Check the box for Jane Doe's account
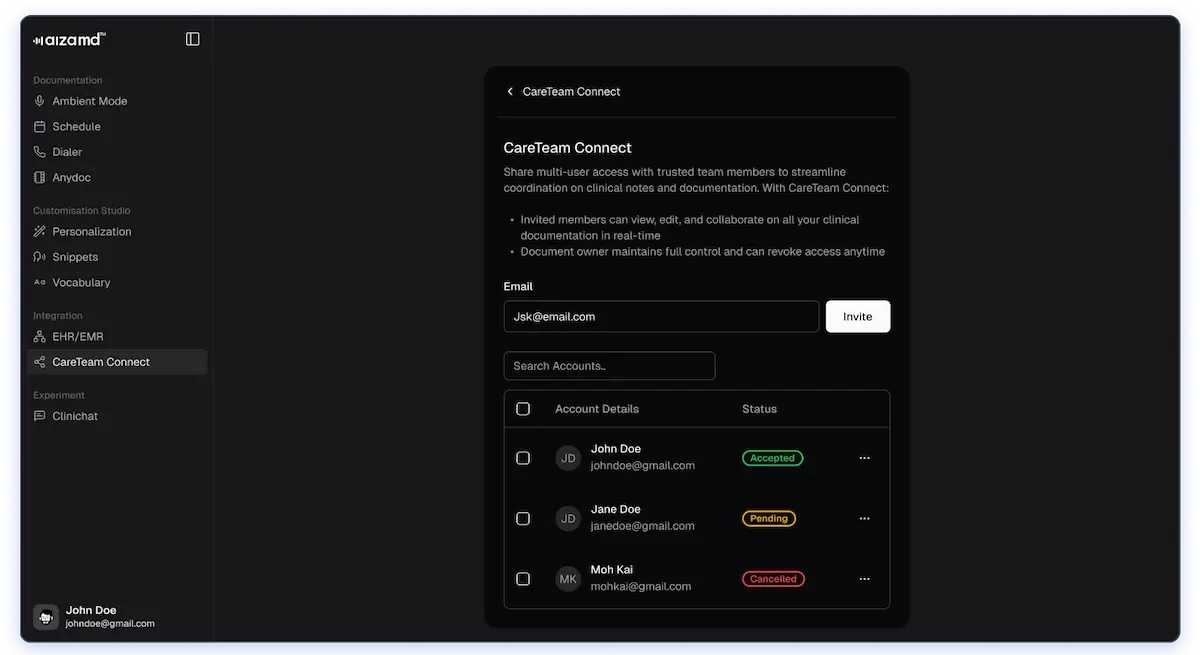The height and width of the screenshot is (655, 1200). pos(523,519)
